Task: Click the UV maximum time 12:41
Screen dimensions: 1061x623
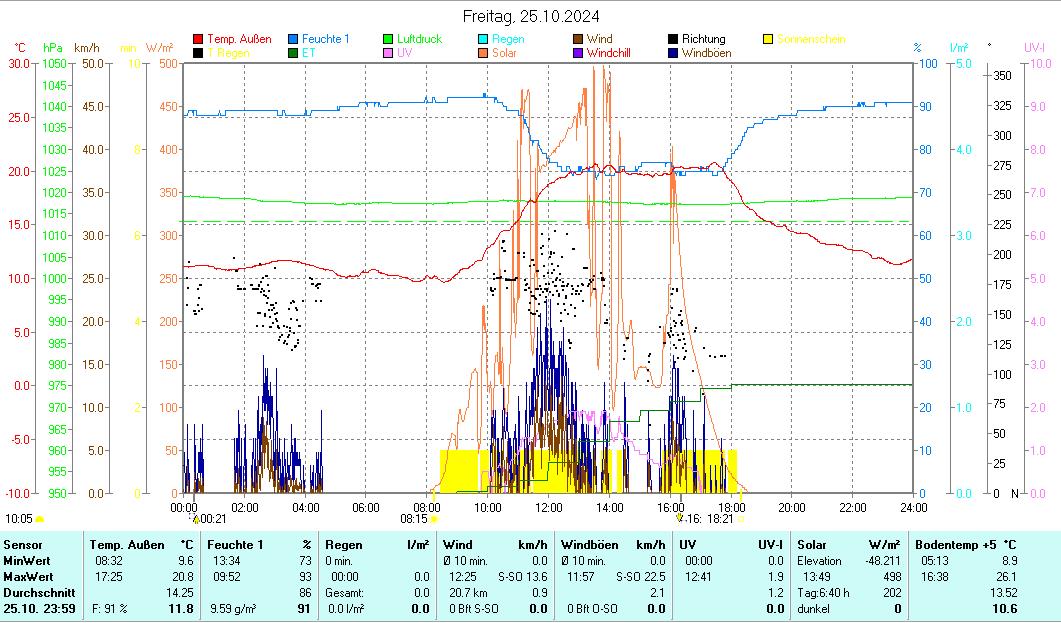Action: (698, 577)
